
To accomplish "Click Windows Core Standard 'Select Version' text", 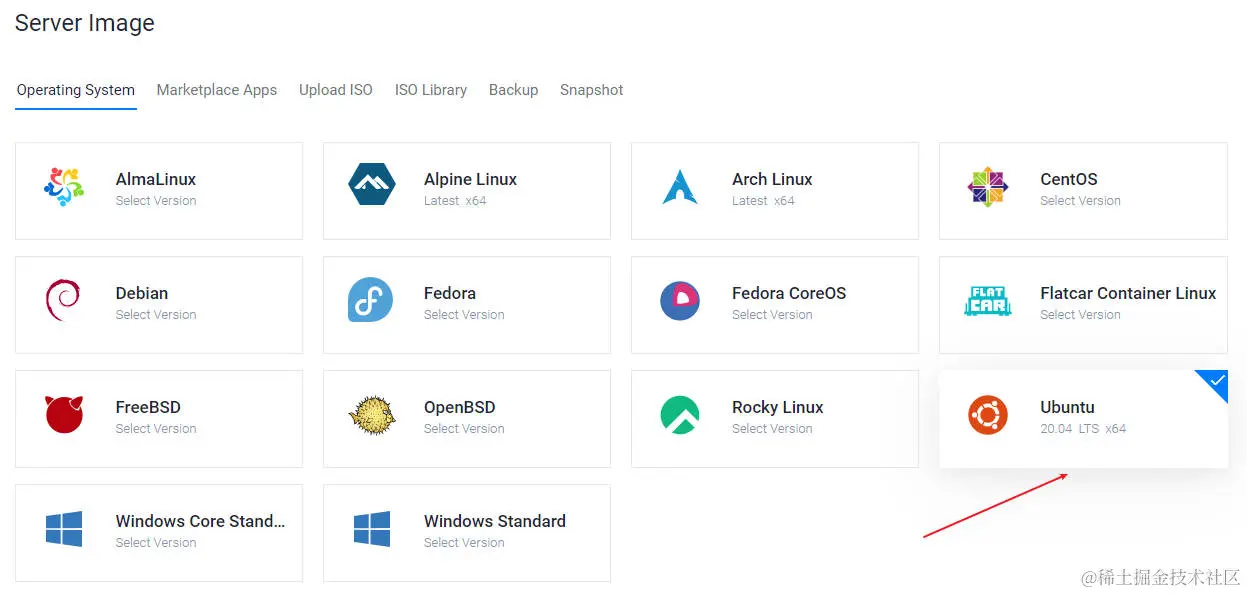I will tap(156, 543).
